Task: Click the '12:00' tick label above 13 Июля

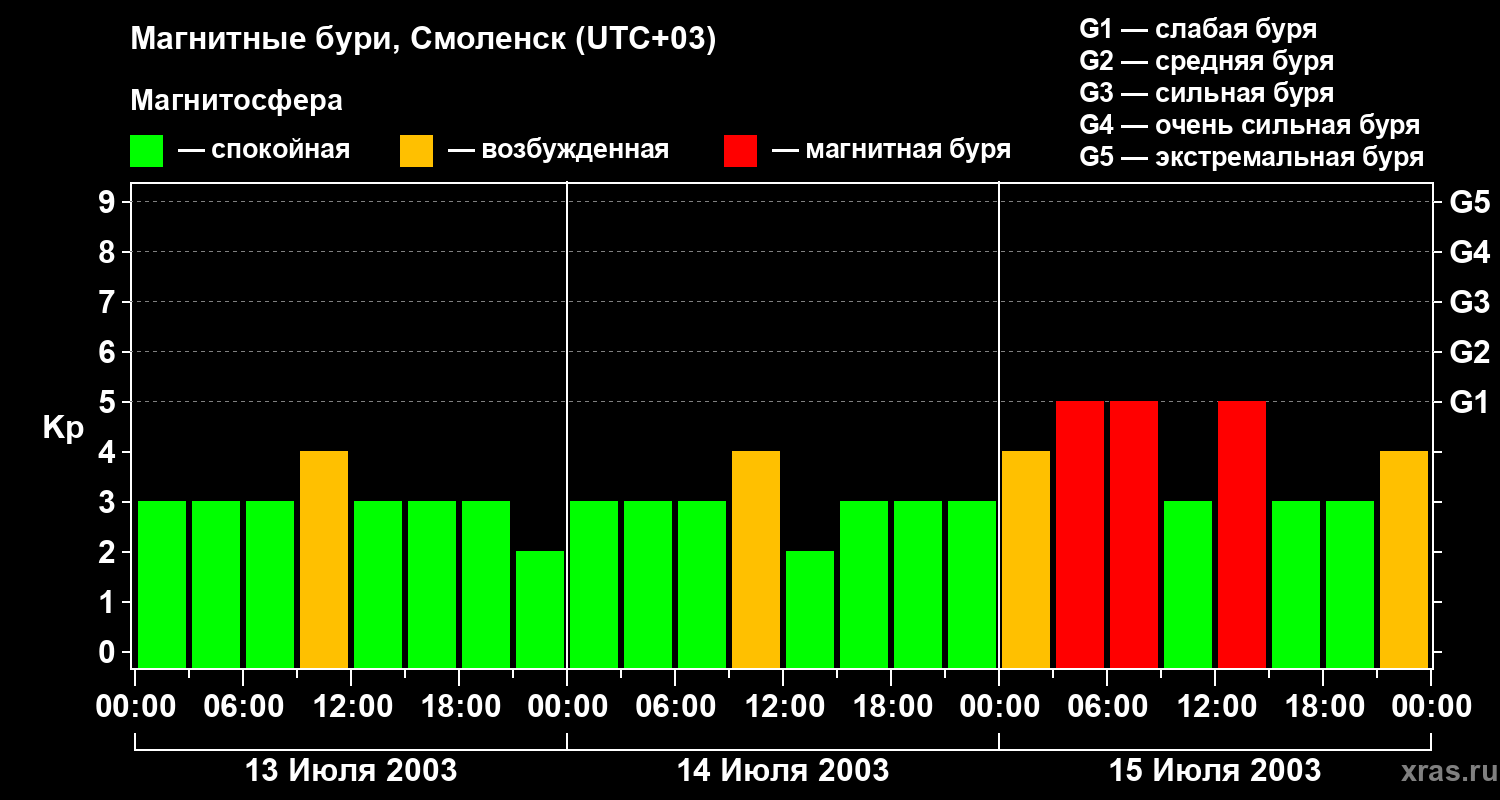Action: coord(351,707)
